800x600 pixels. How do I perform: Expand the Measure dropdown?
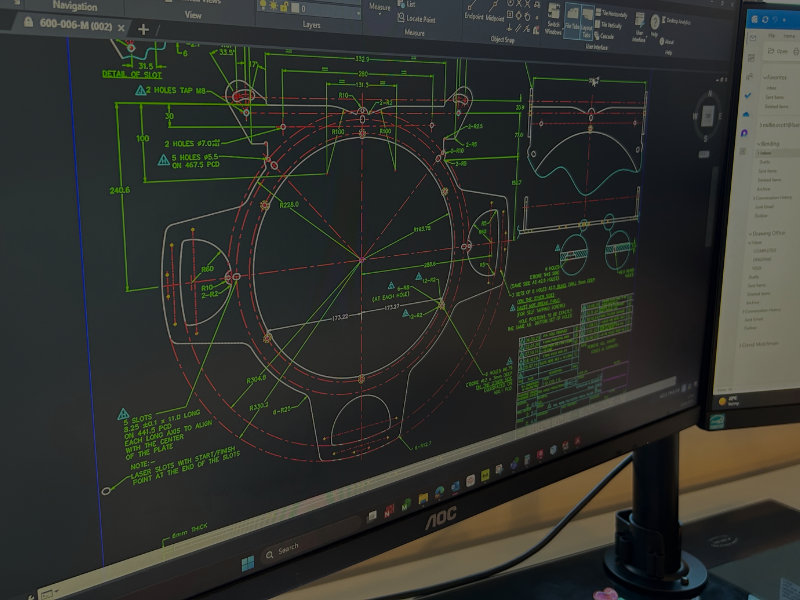(380, 9)
